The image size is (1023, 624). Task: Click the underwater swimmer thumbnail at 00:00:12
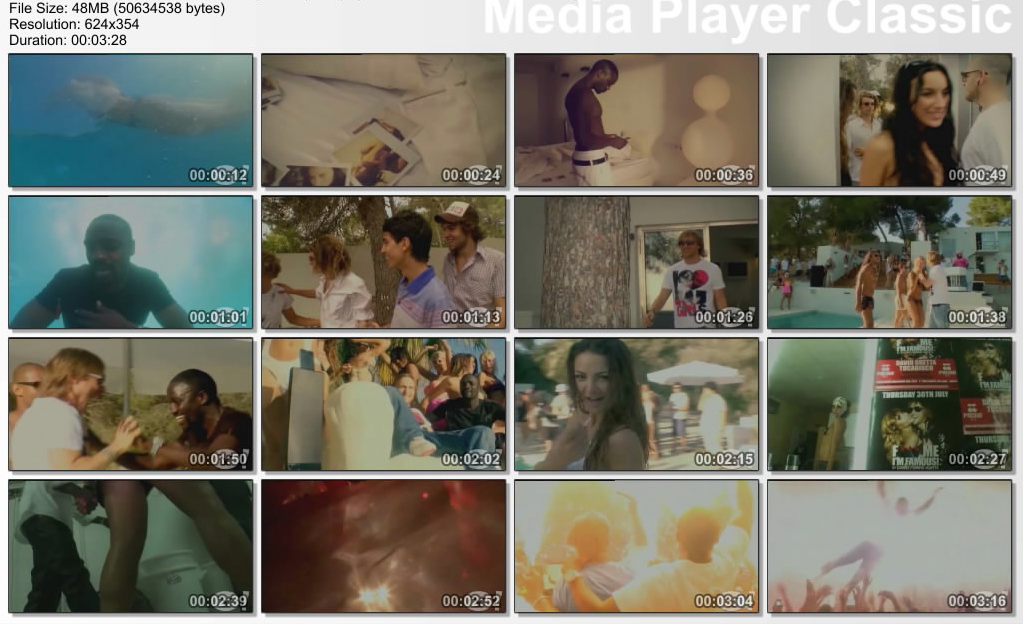pos(131,120)
